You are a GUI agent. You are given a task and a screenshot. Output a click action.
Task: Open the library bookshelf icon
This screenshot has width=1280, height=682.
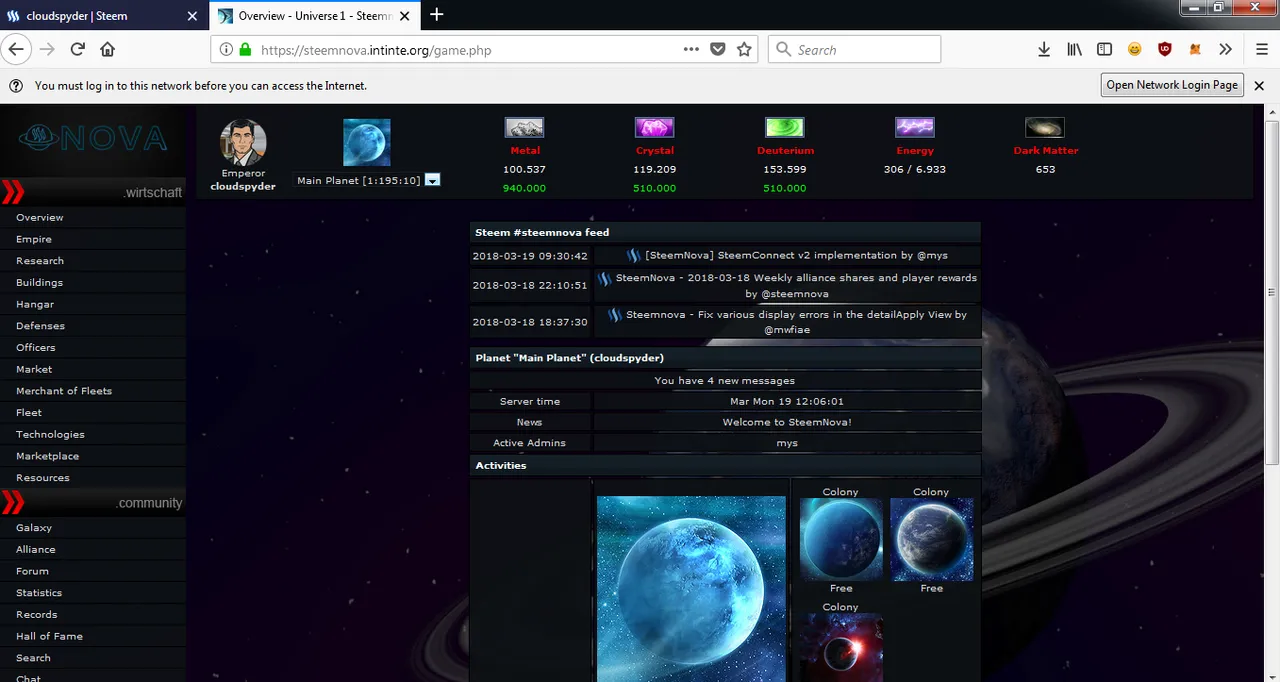(x=1074, y=49)
